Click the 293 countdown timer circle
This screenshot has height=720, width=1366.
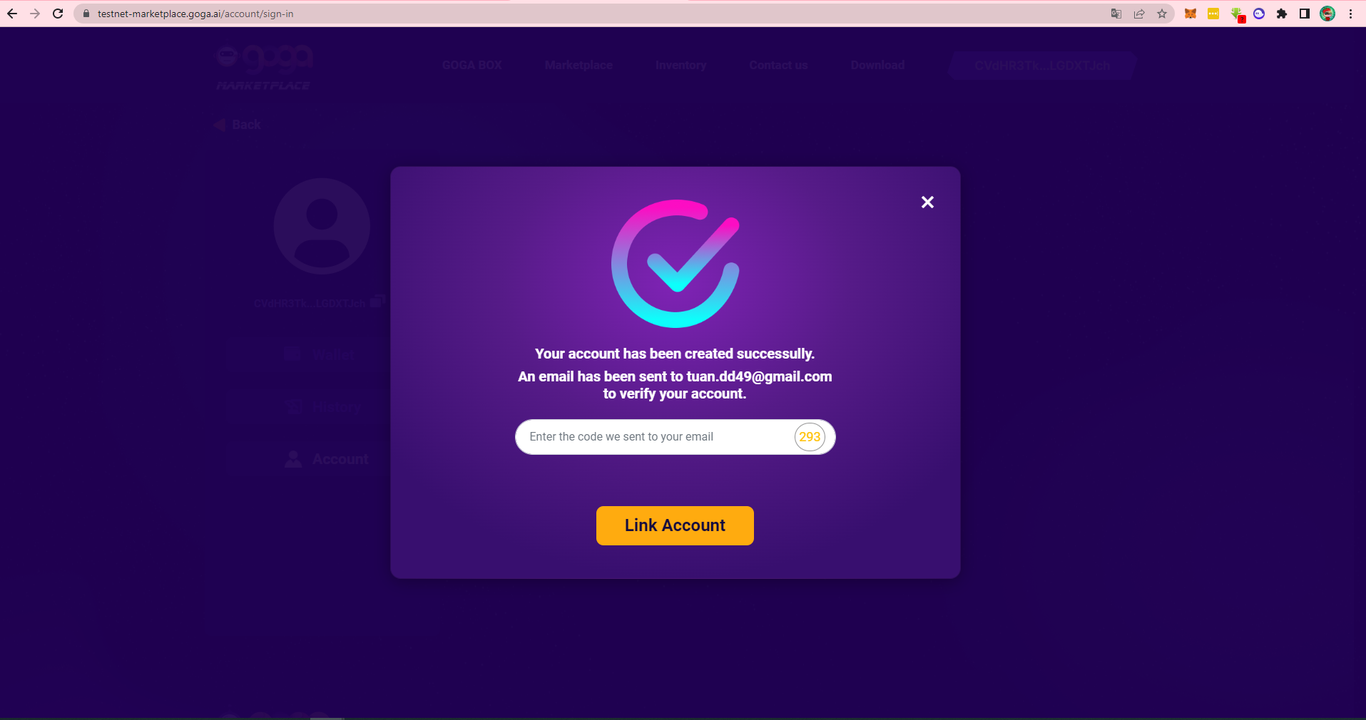(x=810, y=437)
